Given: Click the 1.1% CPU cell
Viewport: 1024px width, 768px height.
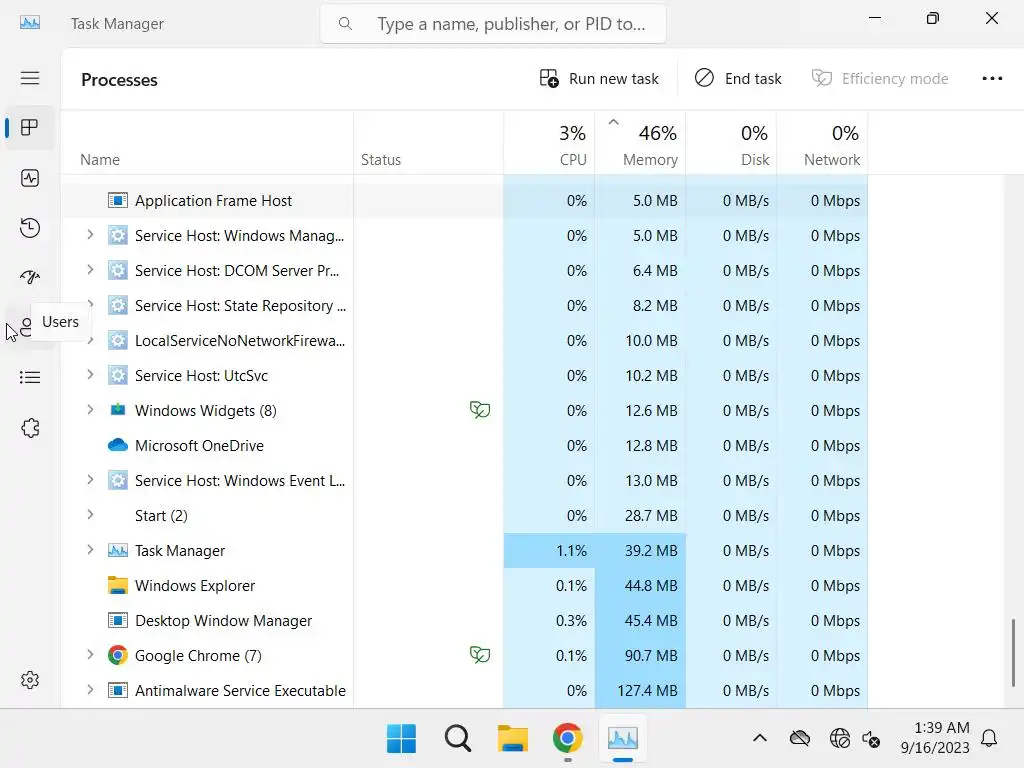Looking at the screenshot, I should (x=549, y=551).
